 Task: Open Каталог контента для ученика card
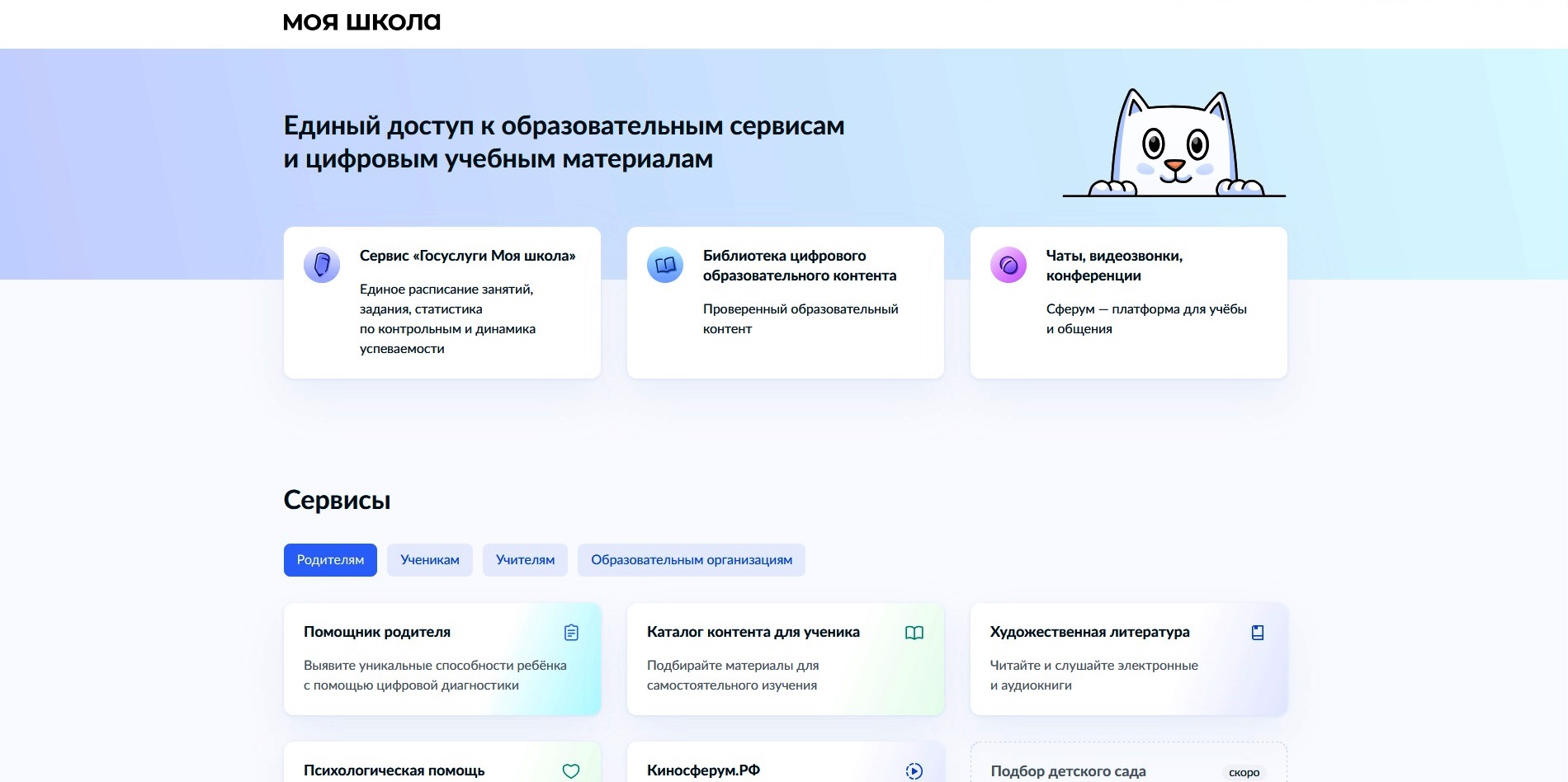click(x=786, y=659)
